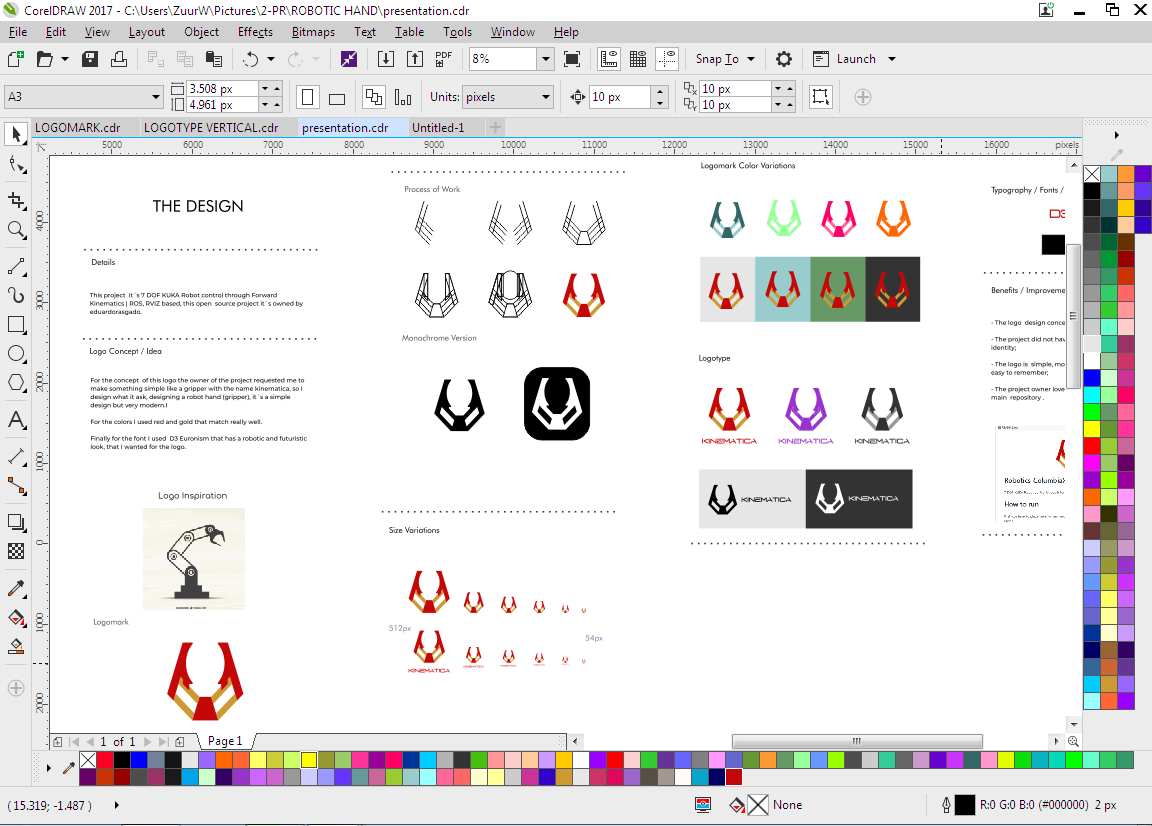This screenshot has width=1152, height=826.
Task: Open the Object menu
Action: 201,32
